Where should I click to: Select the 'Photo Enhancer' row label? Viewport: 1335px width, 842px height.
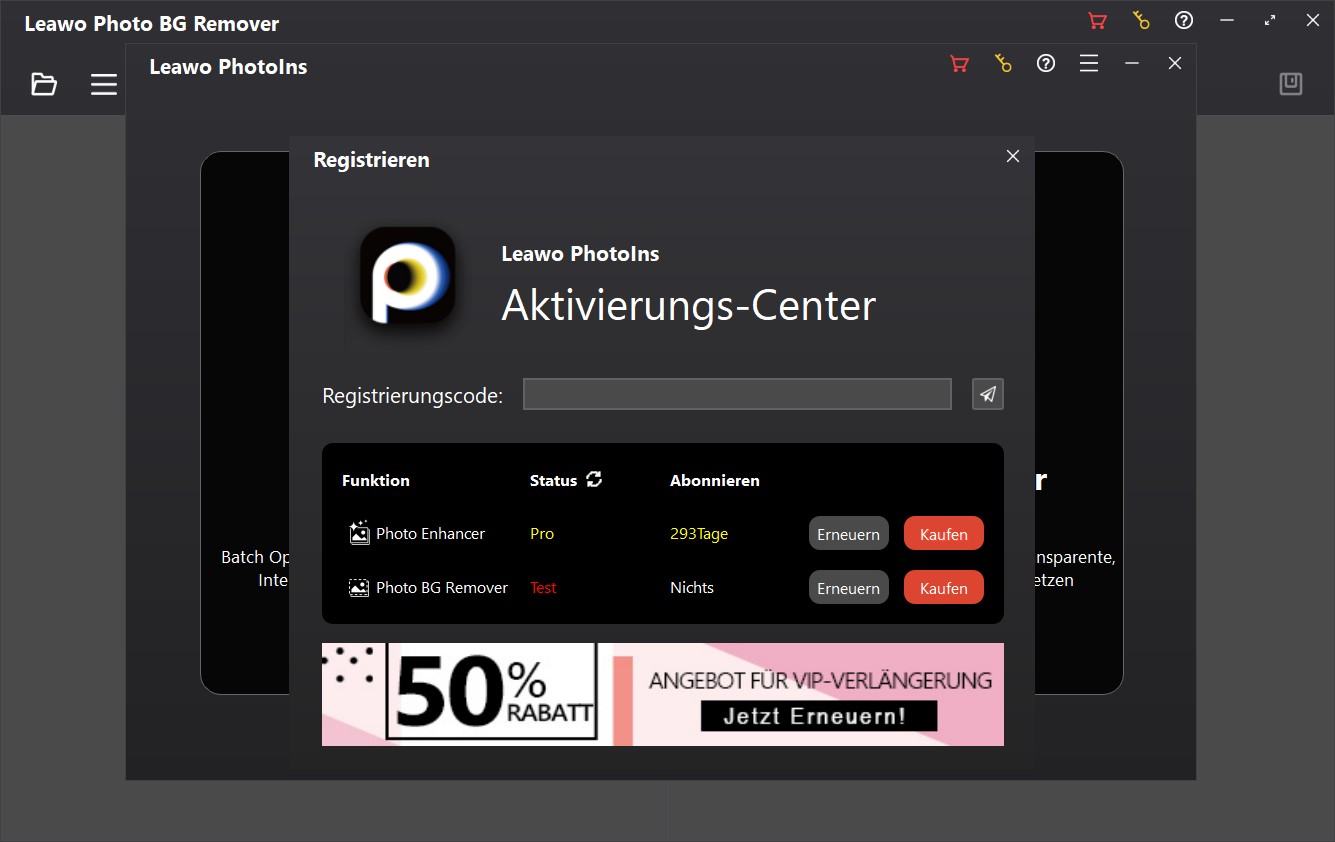tap(430, 534)
